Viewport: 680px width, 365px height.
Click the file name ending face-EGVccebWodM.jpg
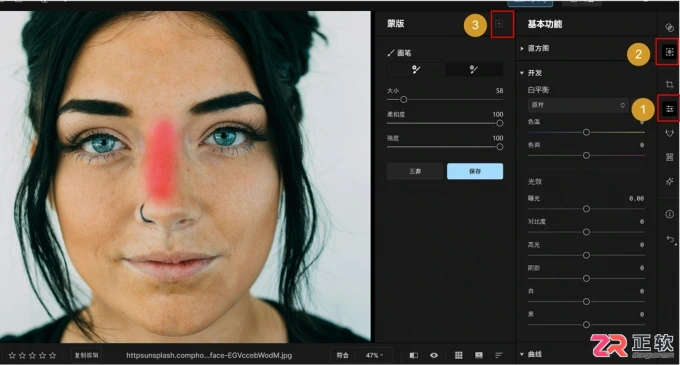click(x=209, y=355)
